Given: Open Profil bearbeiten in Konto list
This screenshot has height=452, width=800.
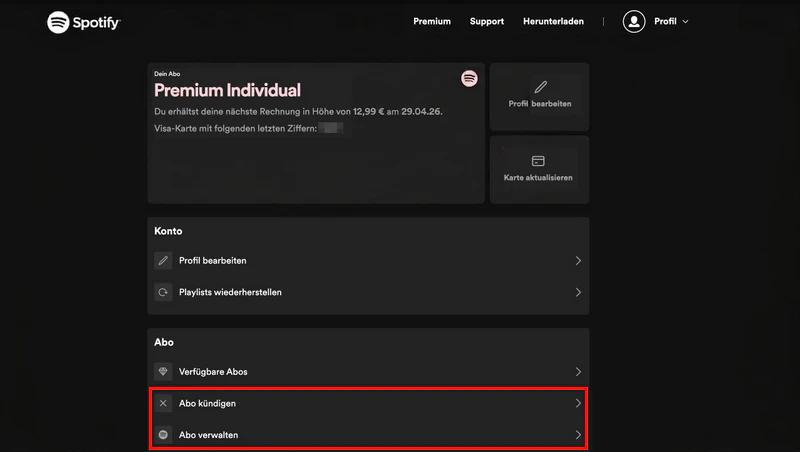Looking at the screenshot, I should coord(368,261).
